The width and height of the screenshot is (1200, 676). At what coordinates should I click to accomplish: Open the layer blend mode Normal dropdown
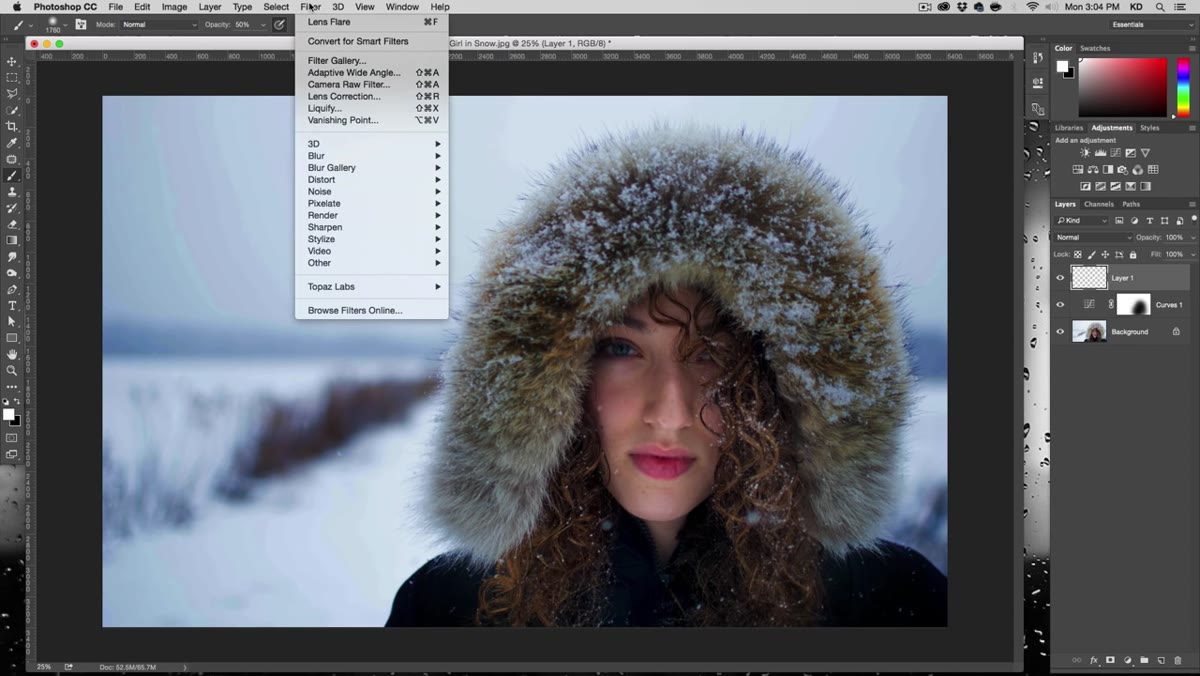[1094, 238]
